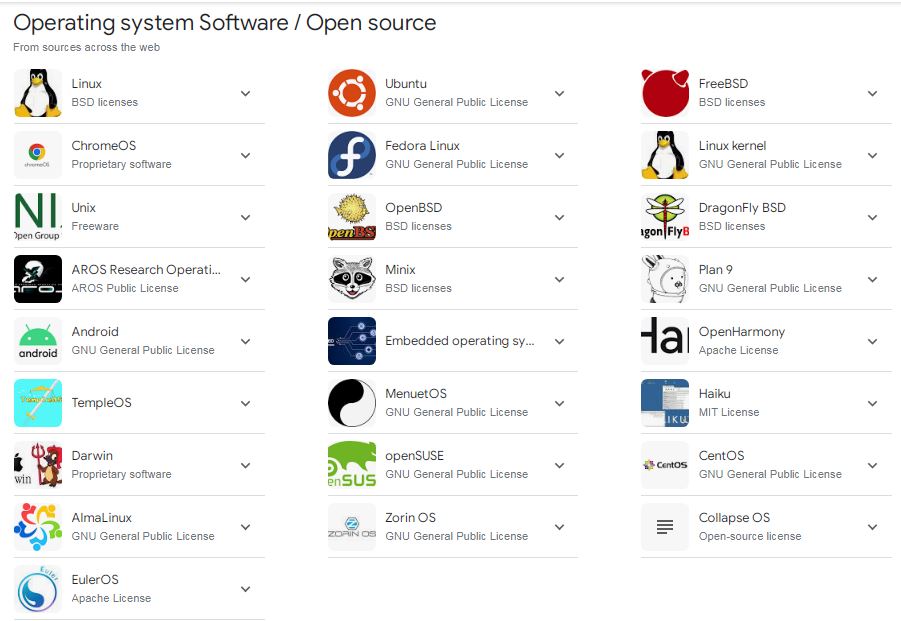901x621 pixels.
Task: Open the AlmaLinux title link
Action: point(102,518)
